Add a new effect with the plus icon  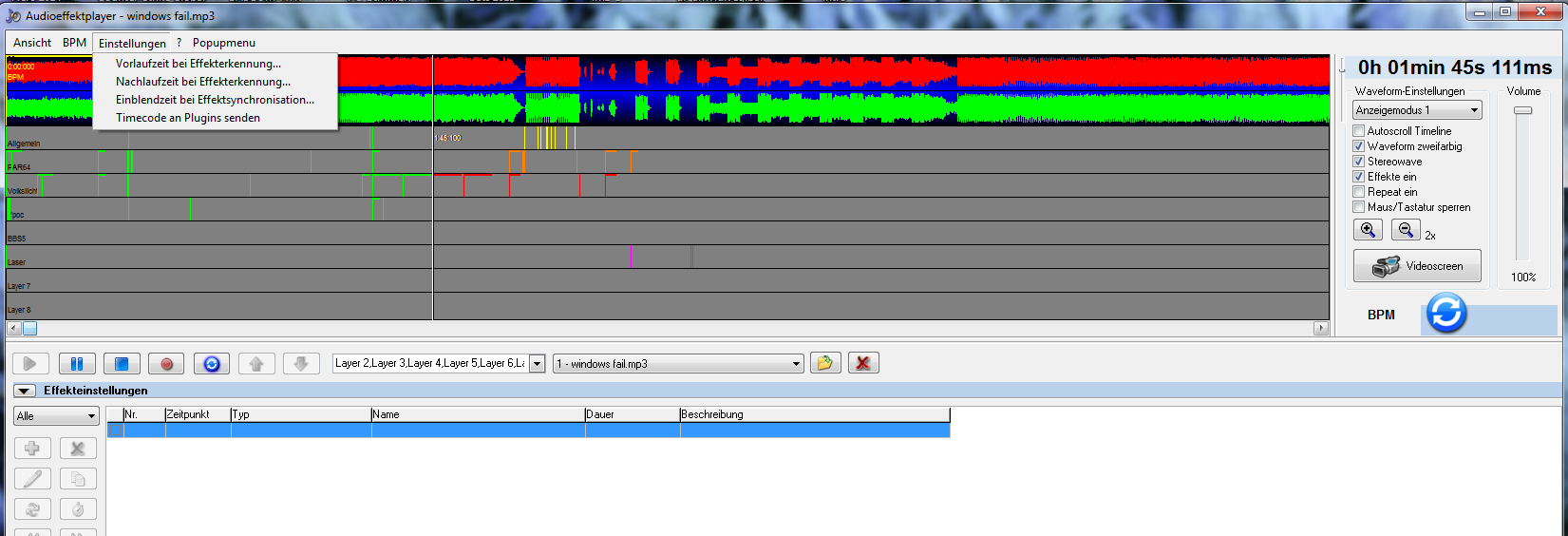coord(32,449)
